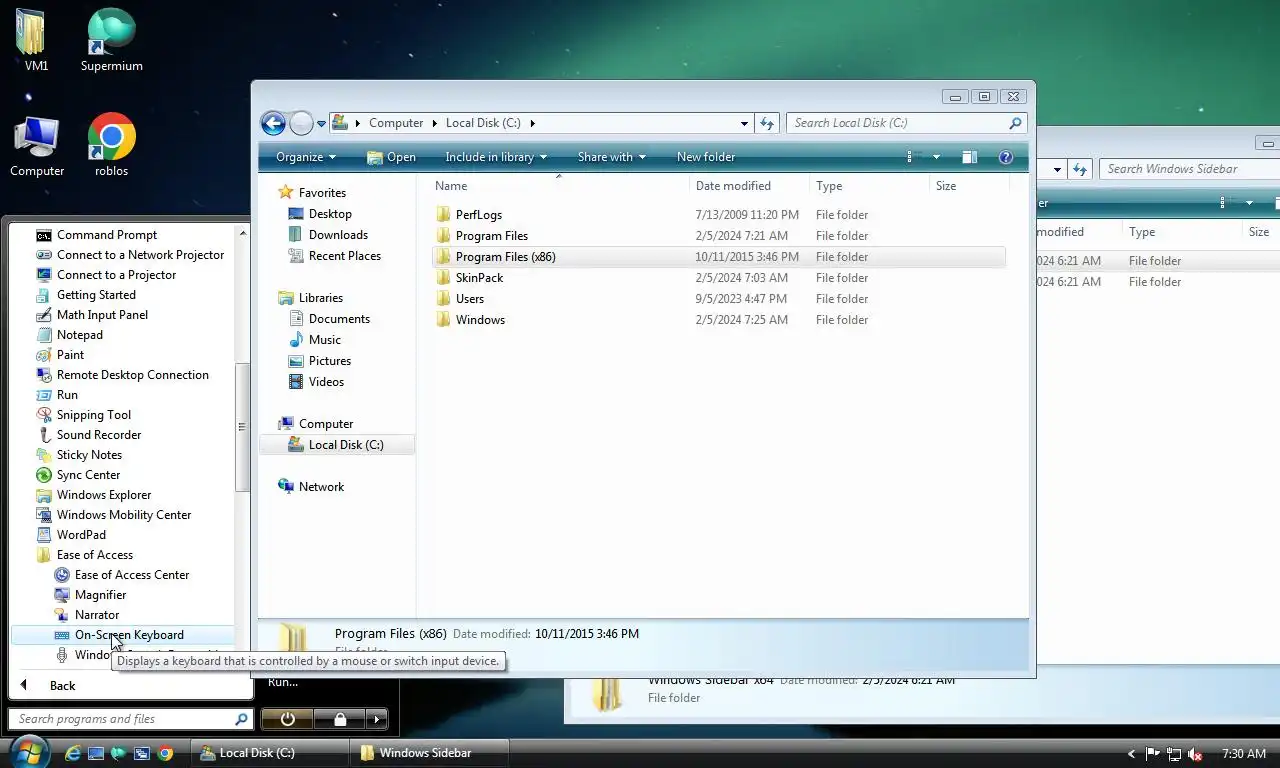
Task: Open the network tray icon
Action: click(1174, 754)
